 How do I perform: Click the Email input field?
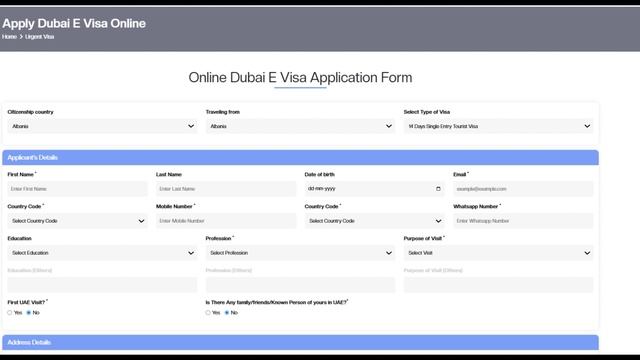click(523, 189)
